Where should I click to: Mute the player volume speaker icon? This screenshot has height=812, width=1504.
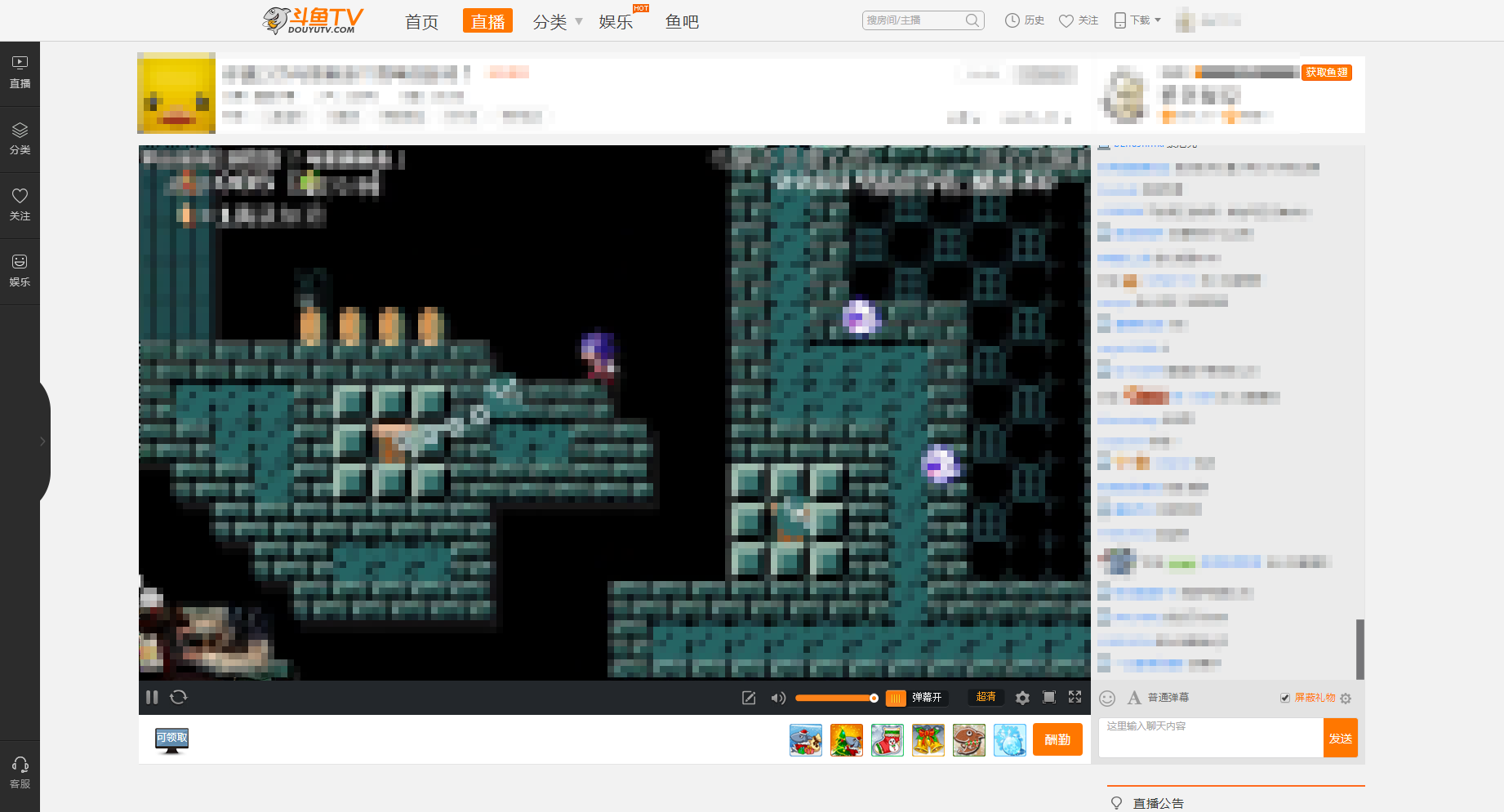[x=778, y=698]
